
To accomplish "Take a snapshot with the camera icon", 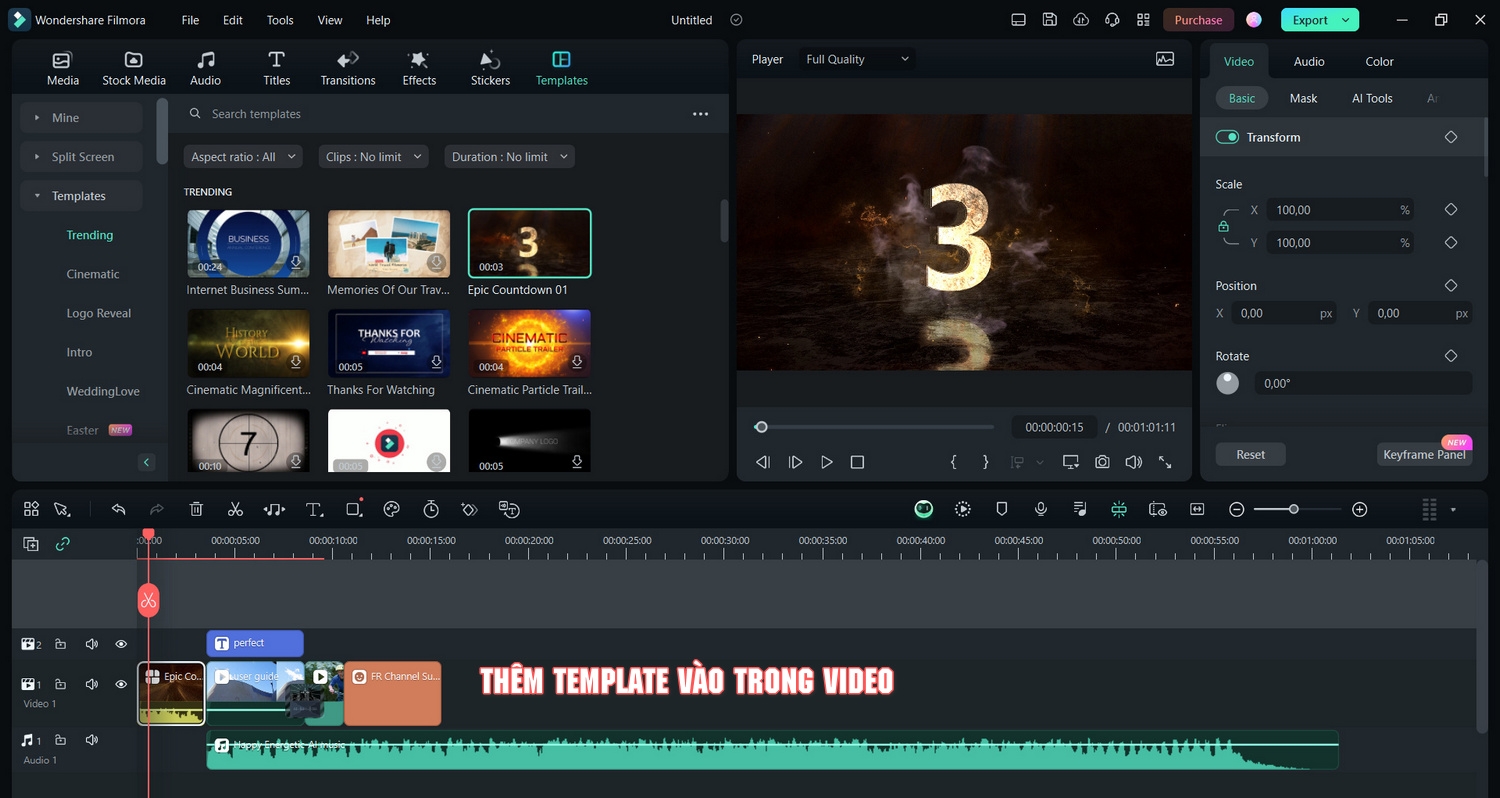I will tap(1102, 461).
